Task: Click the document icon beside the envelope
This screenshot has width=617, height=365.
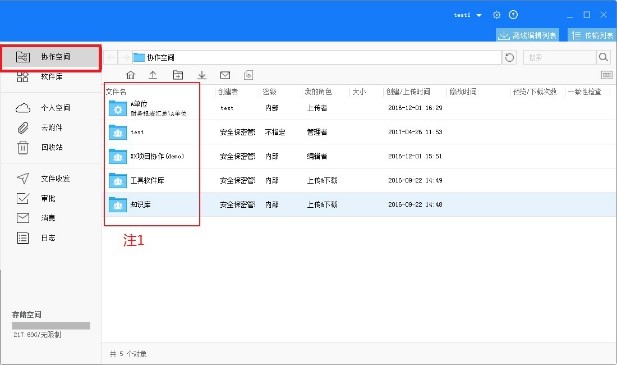Action: (248, 75)
